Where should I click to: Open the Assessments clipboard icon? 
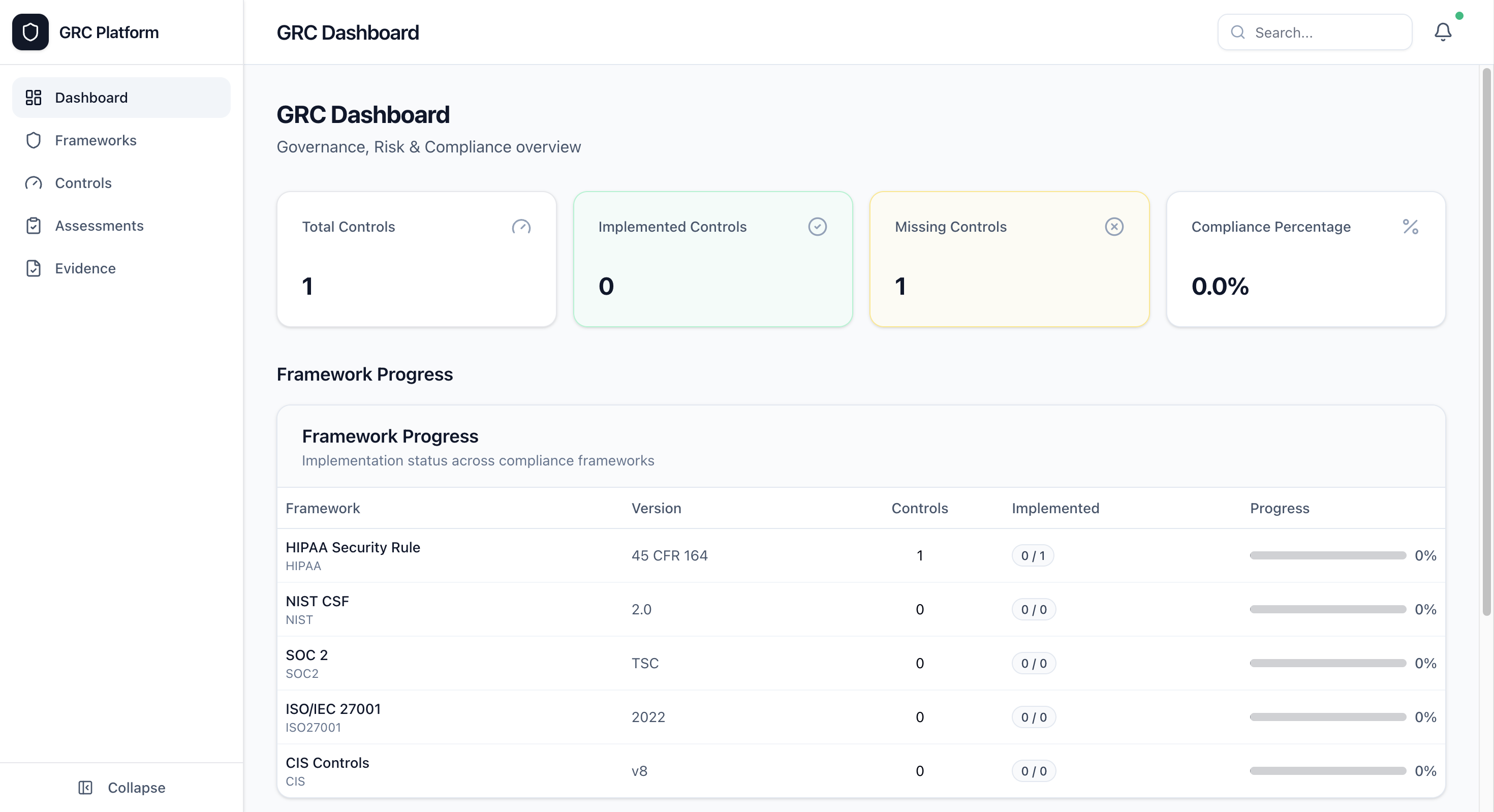[x=33, y=226]
